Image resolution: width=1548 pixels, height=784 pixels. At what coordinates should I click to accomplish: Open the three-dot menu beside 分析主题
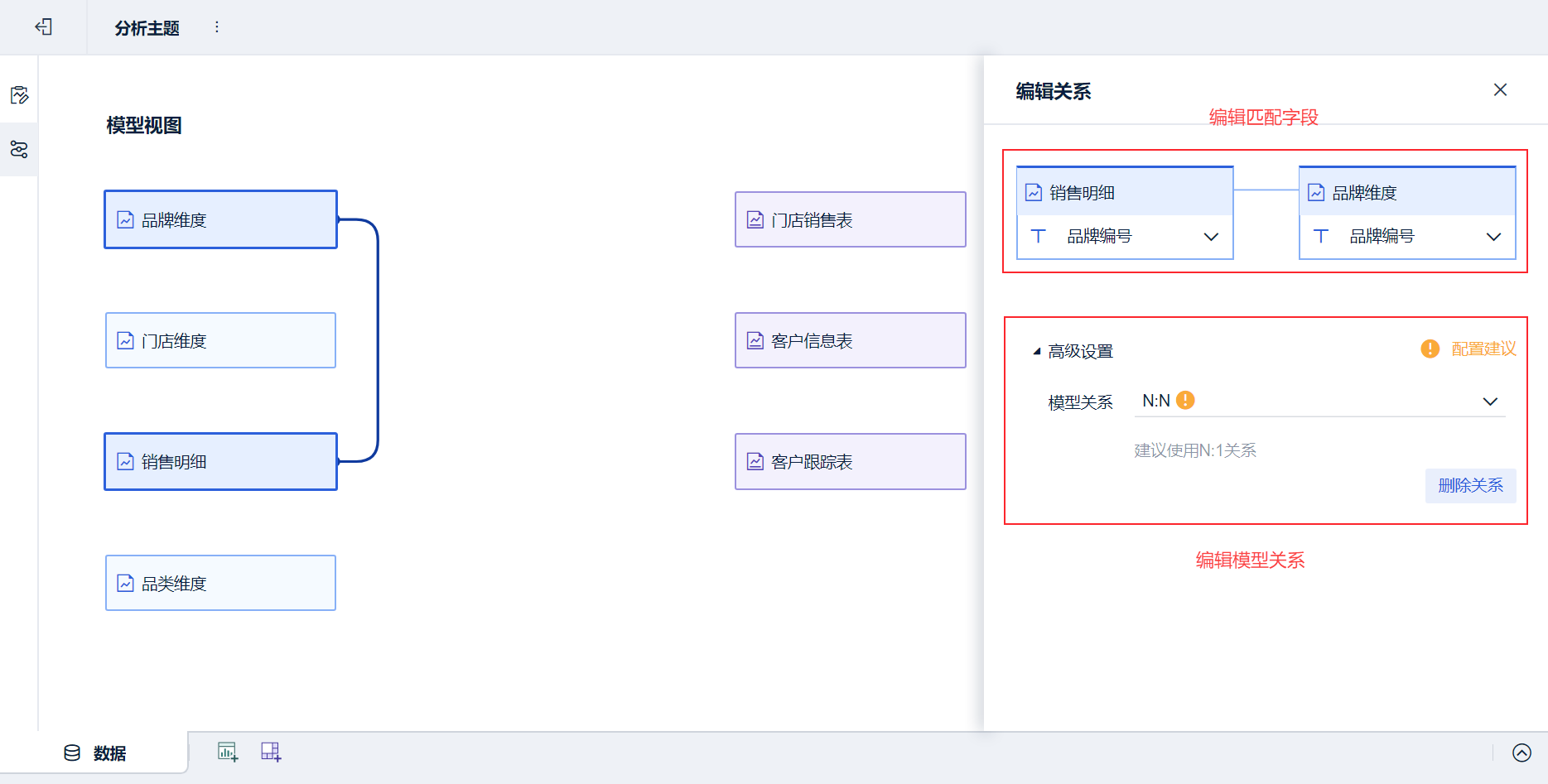217,27
